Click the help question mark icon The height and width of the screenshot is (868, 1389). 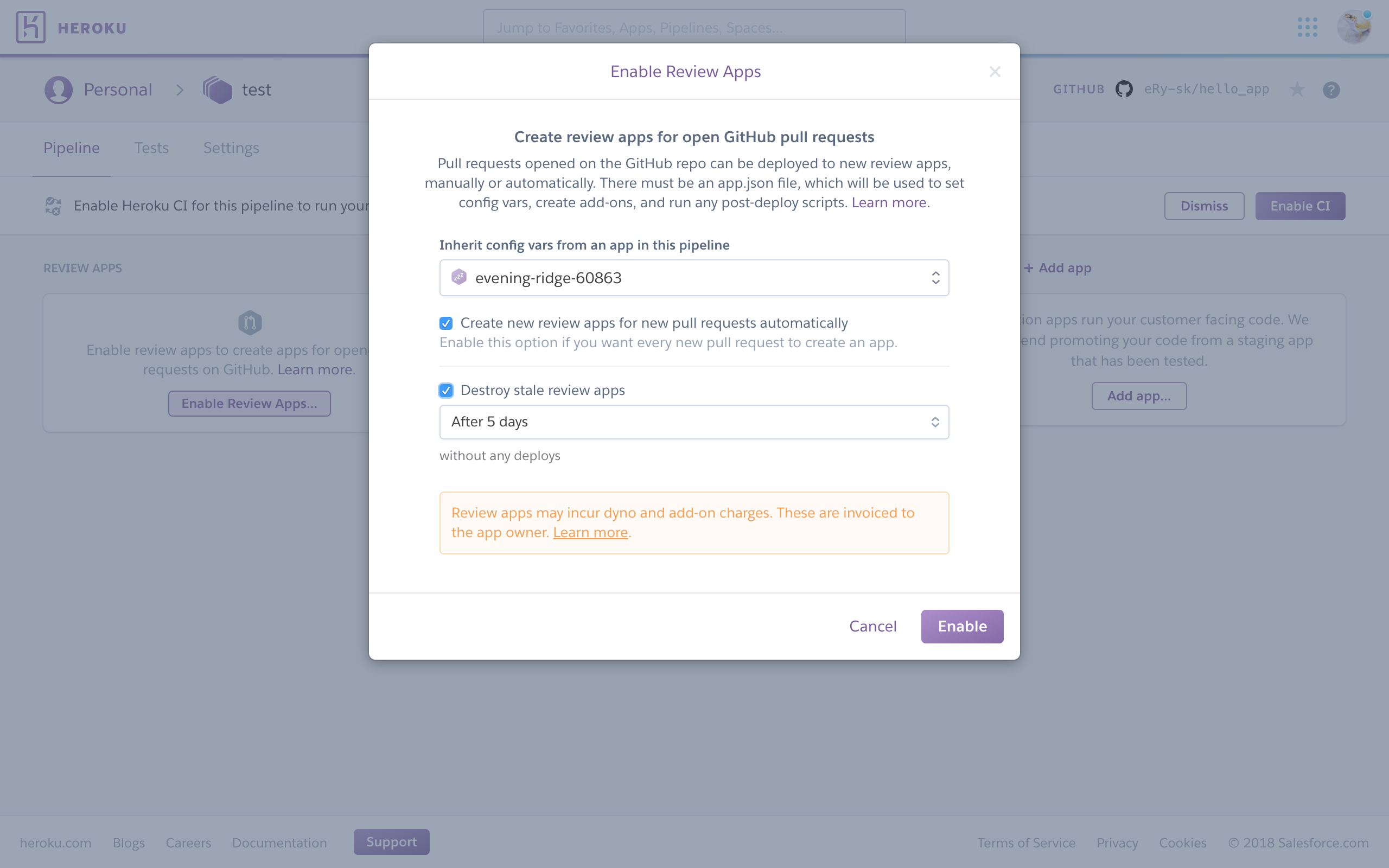tap(1331, 90)
